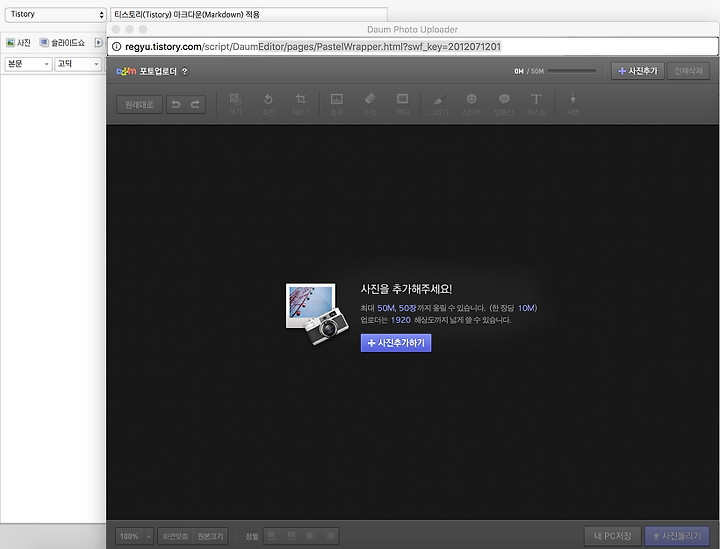Open the 서명 signature tool
The image size is (720, 549).
[x=573, y=104]
